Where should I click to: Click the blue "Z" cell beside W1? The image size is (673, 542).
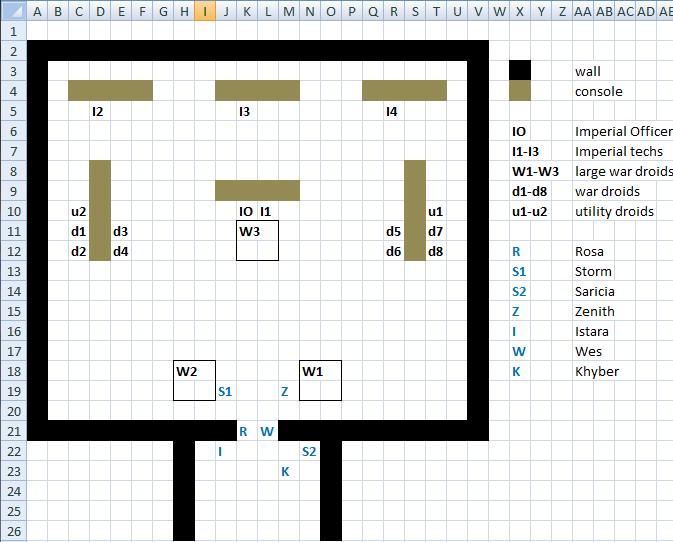pos(289,391)
